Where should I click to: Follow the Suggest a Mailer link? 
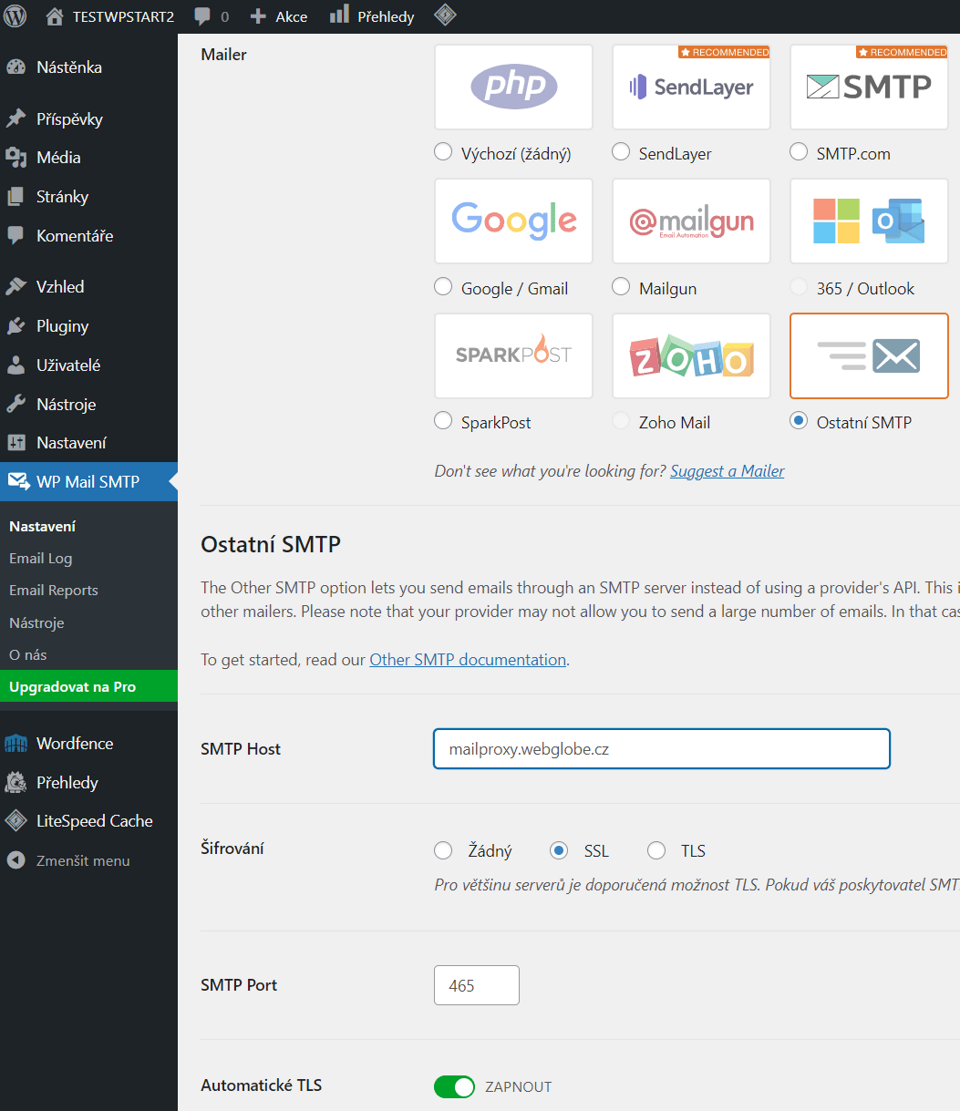tap(727, 471)
